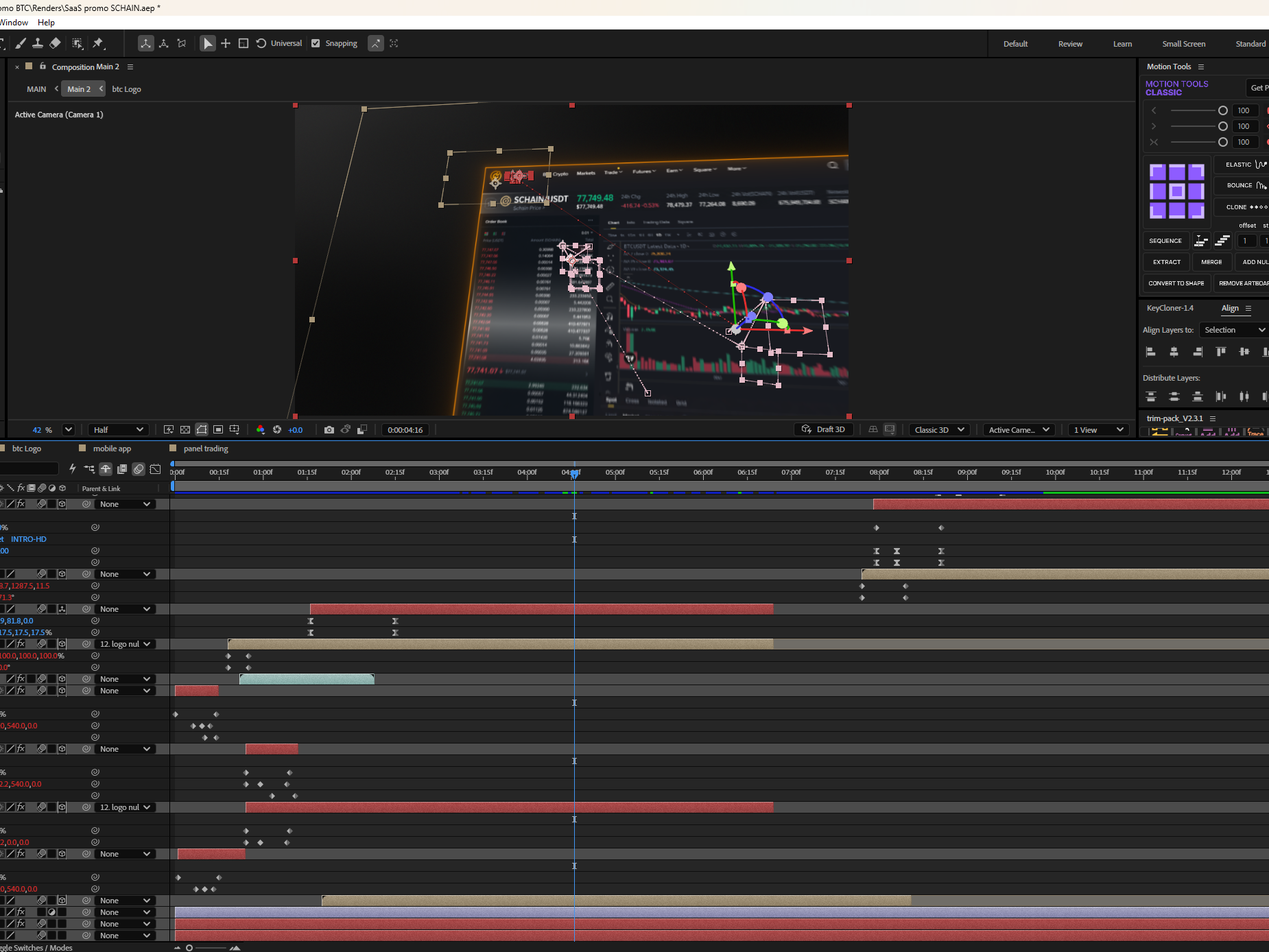
Task: Toggle the Draft 3D button
Action: 824,429
